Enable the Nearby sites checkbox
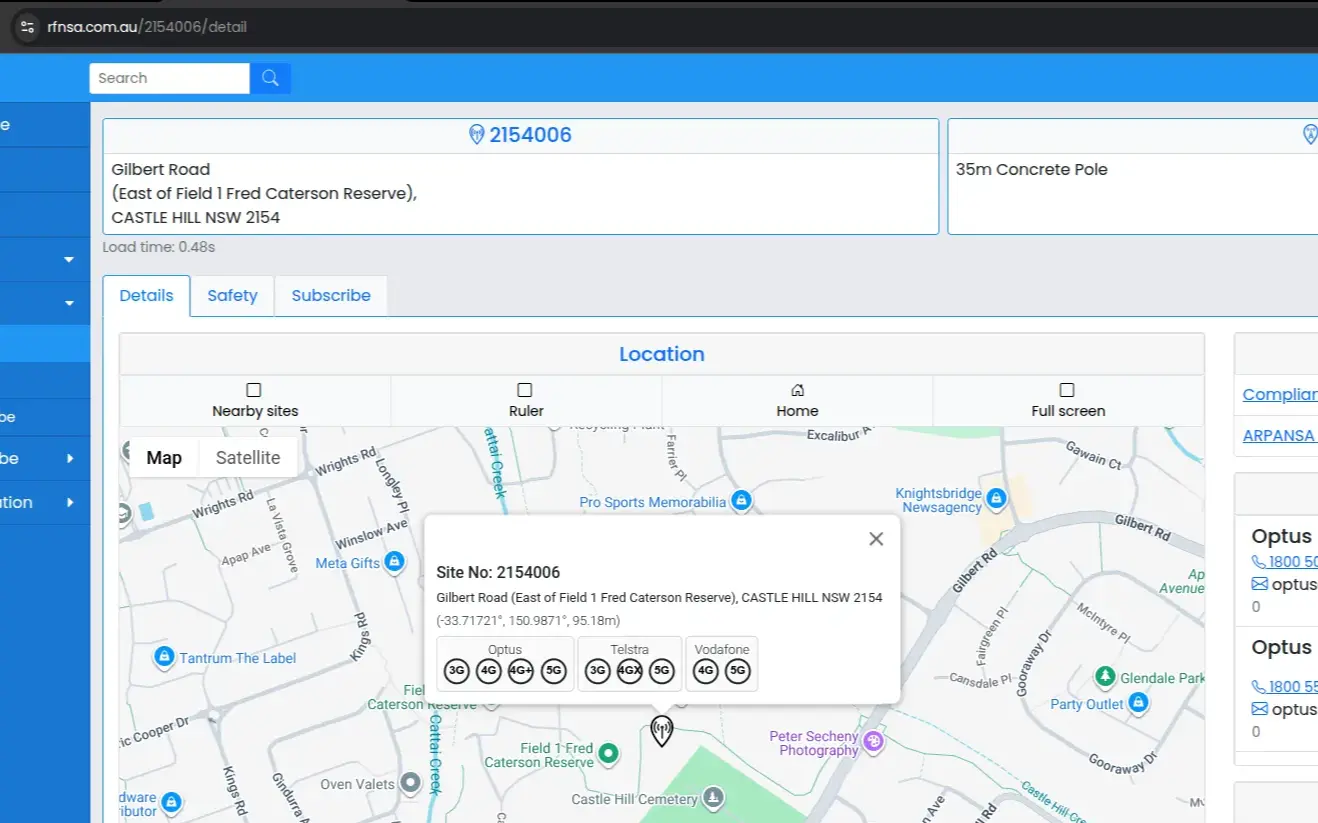 click(254, 390)
